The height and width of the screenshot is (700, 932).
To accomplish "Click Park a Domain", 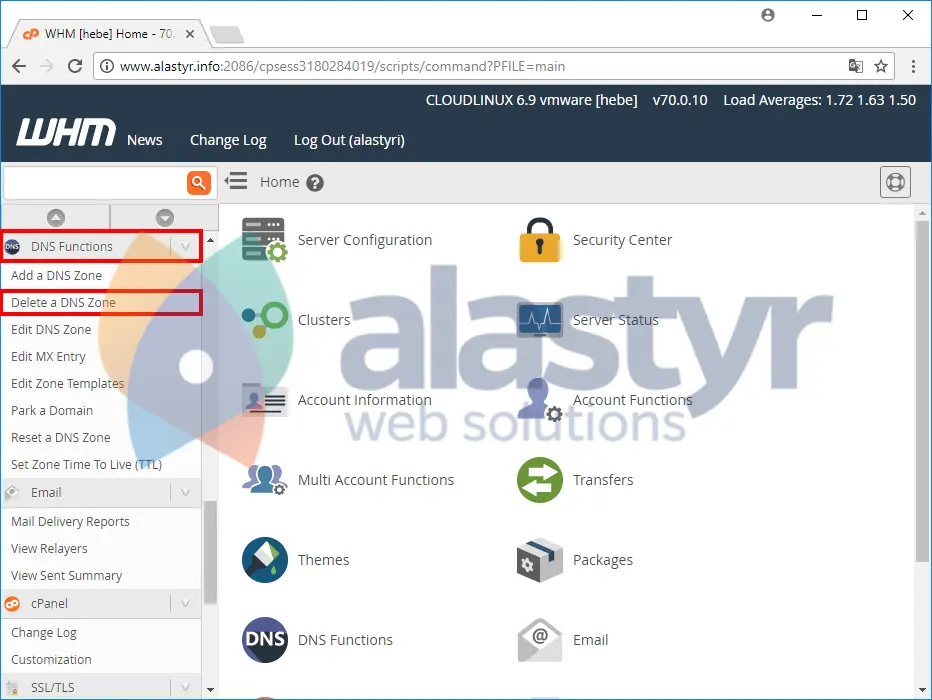I will tap(52, 411).
